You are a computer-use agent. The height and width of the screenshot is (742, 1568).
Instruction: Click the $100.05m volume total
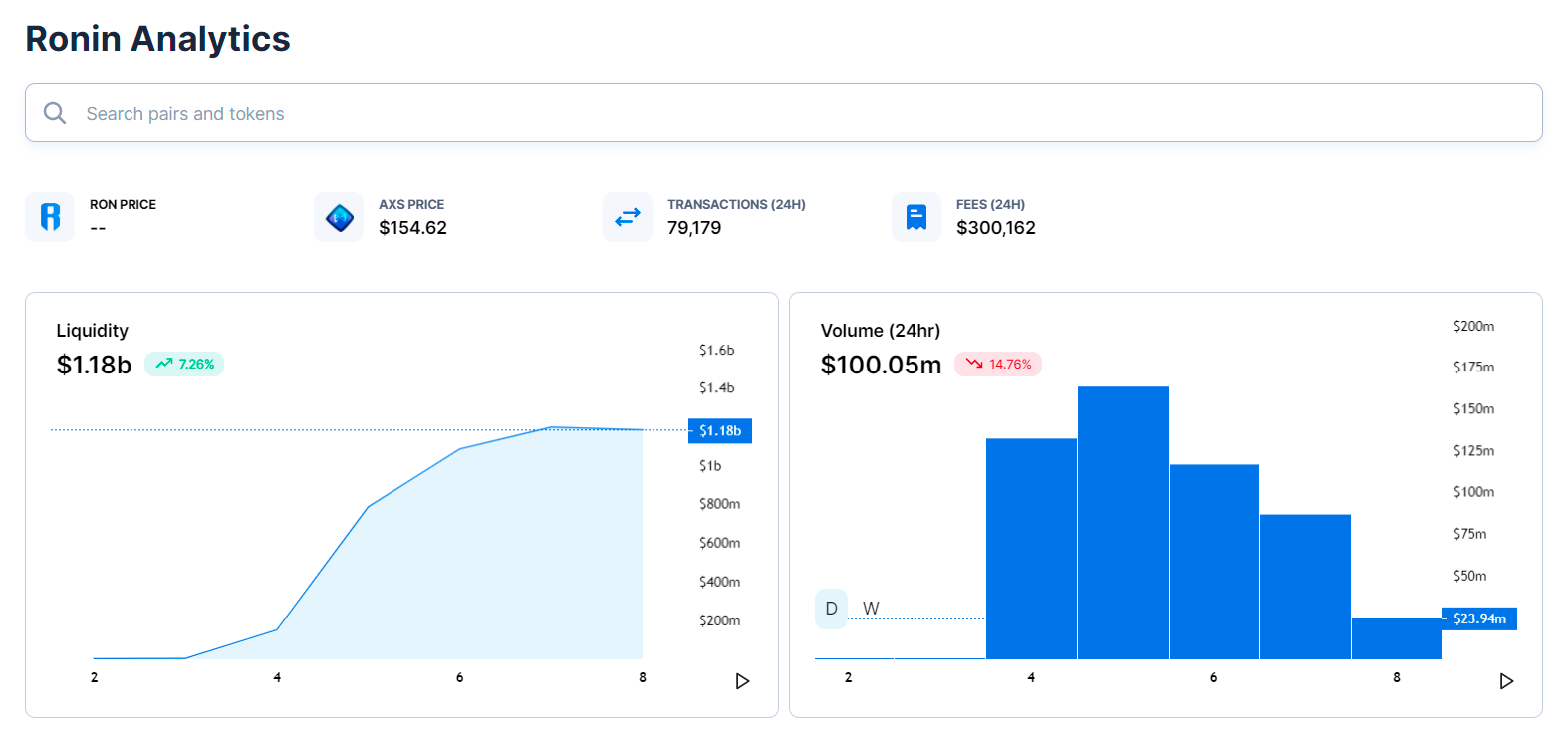click(881, 365)
